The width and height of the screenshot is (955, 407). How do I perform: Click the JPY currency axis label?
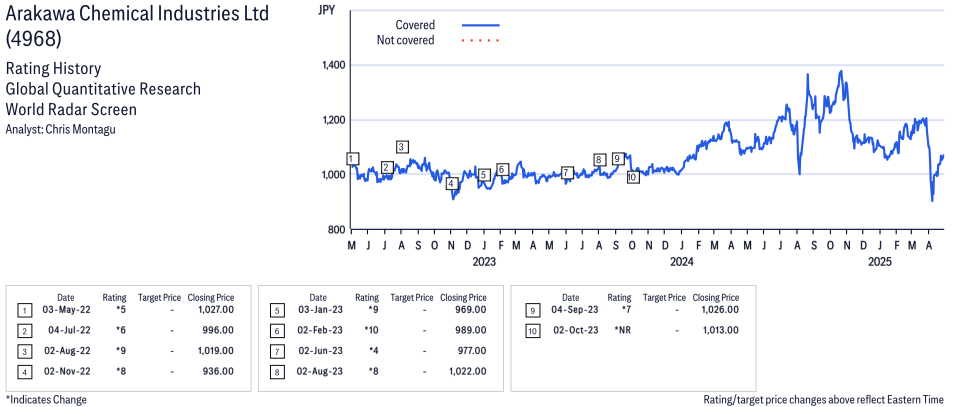pos(328,10)
